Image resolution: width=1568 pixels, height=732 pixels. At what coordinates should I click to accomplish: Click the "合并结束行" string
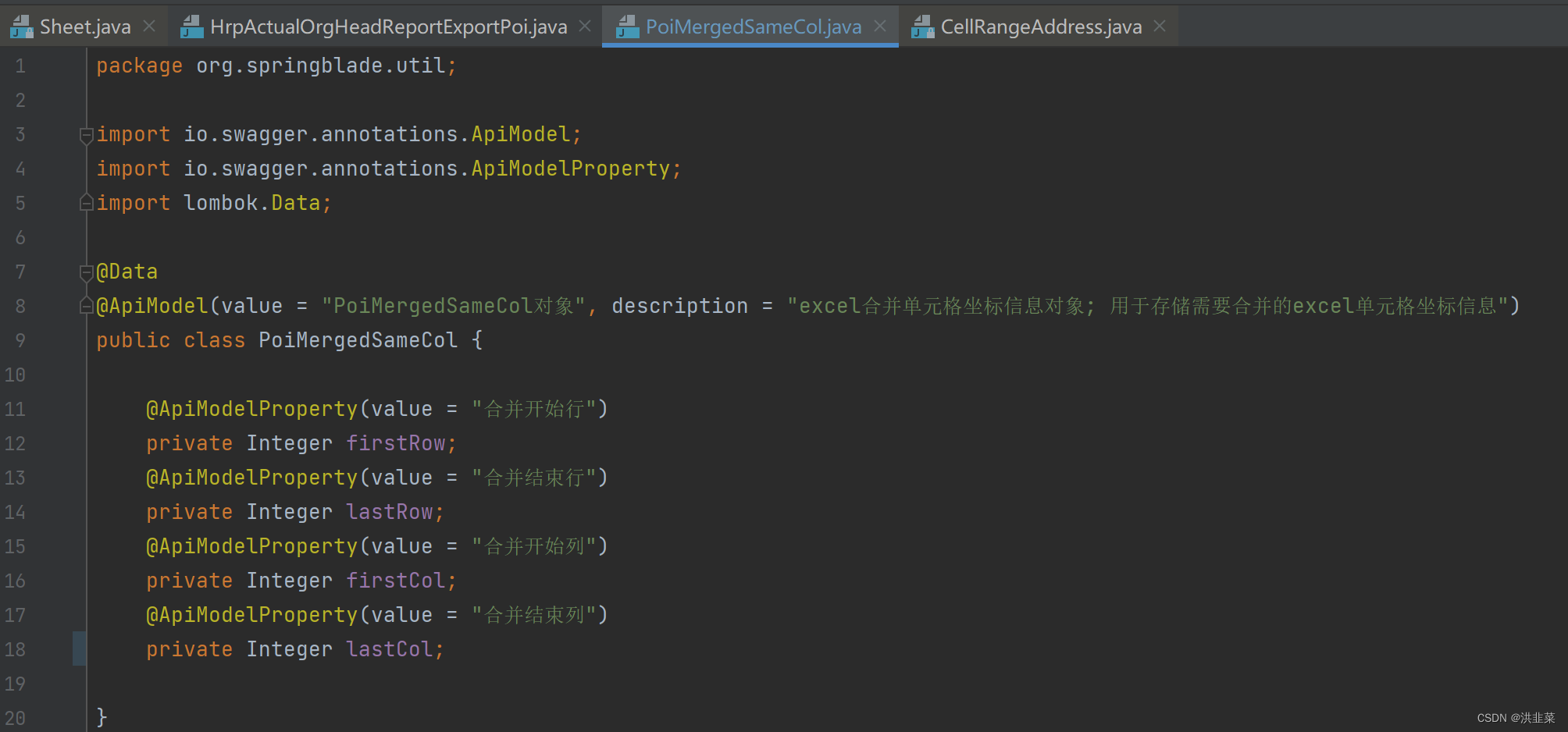point(534,478)
